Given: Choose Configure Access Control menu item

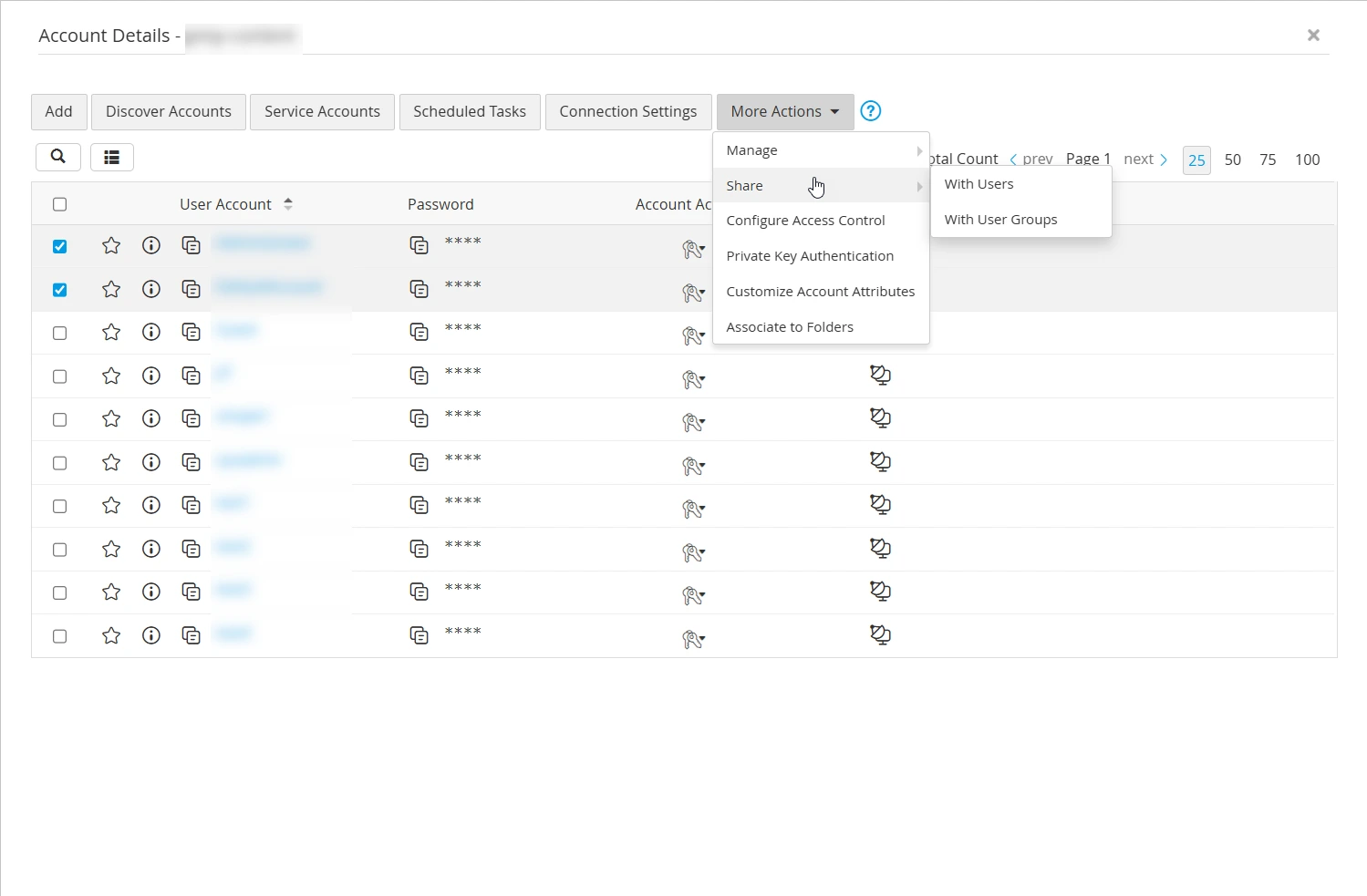Looking at the screenshot, I should pyautogui.click(x=805, y=221).
